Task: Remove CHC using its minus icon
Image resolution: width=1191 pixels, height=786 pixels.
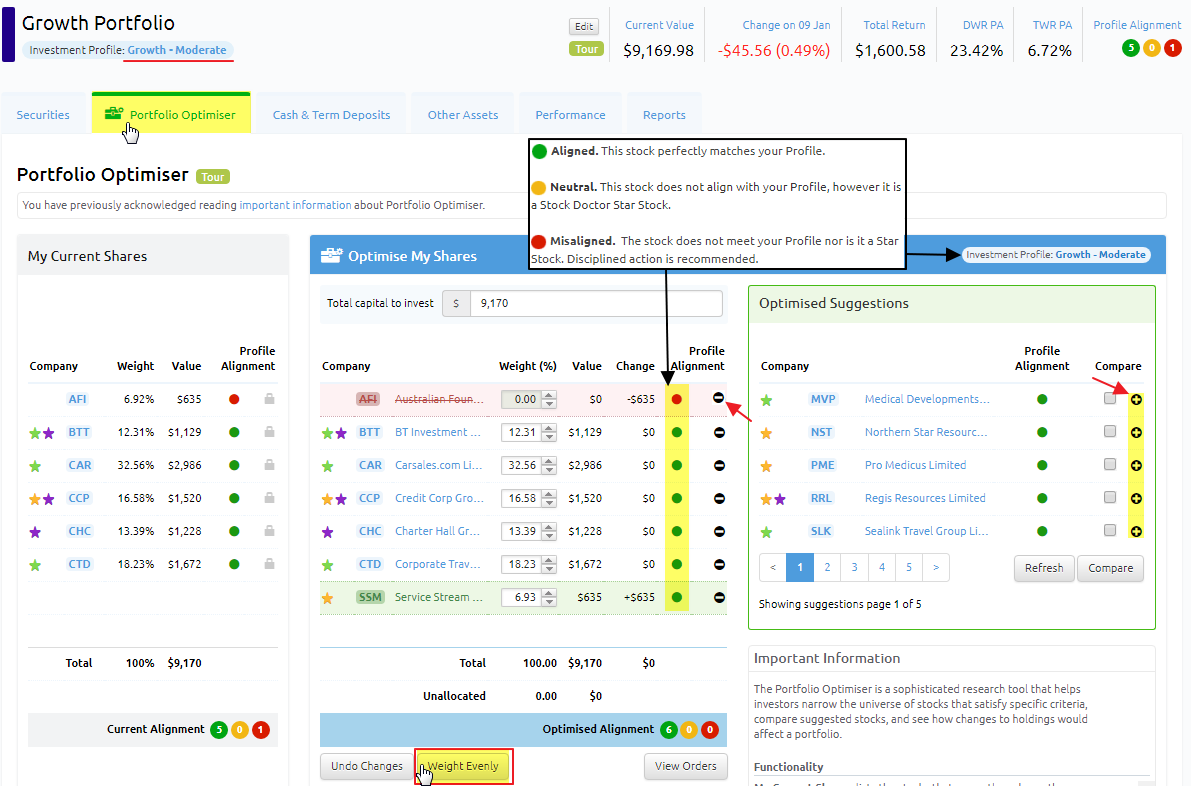Action: tap(719, 532)
